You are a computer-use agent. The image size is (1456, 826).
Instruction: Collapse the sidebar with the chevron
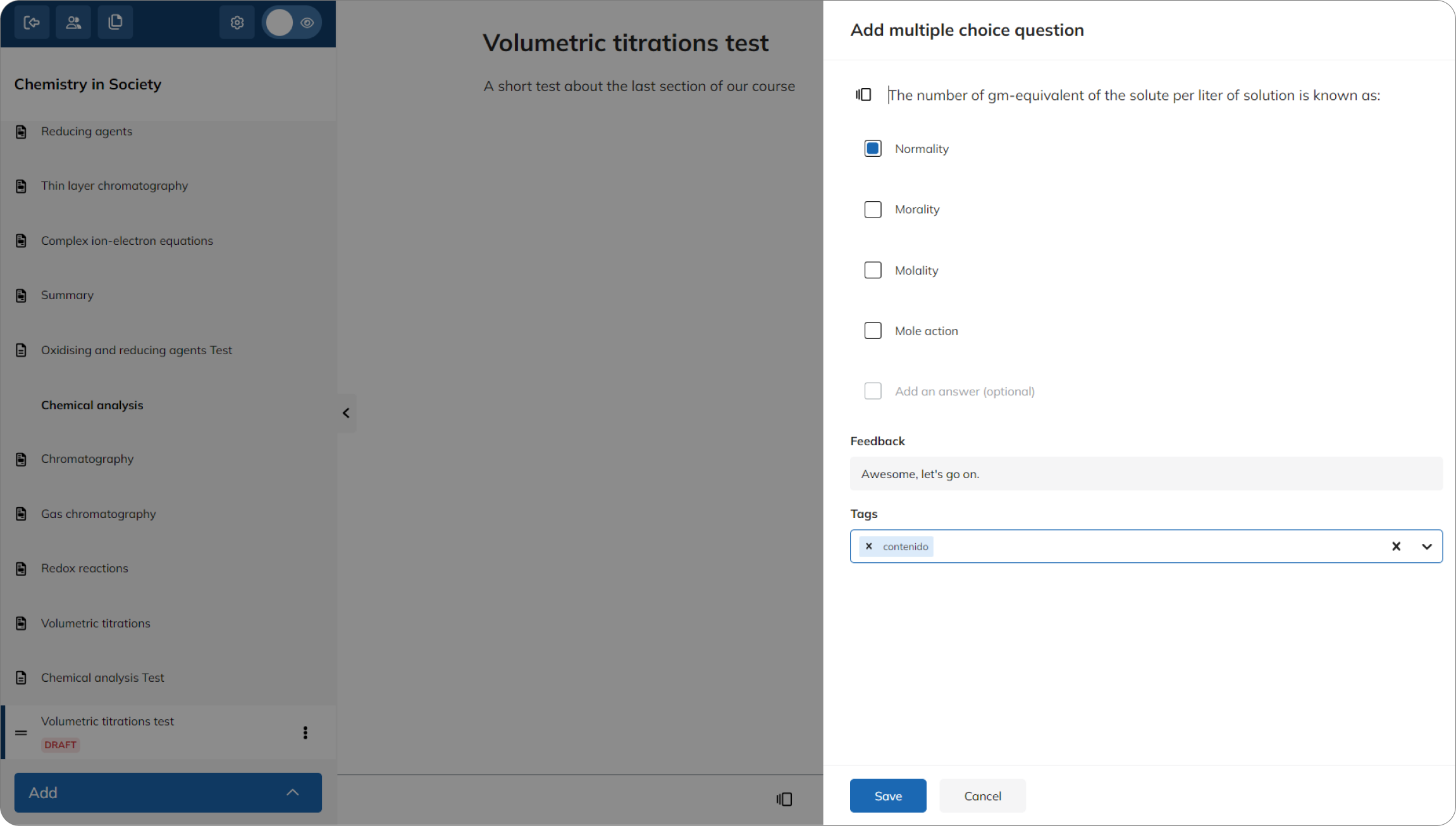[347, 413]
